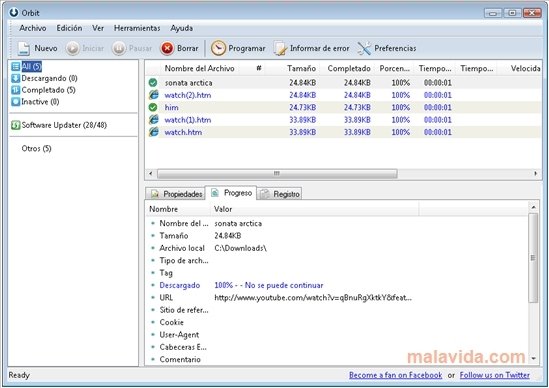
Task: Sort by Completado column header
Action: (x=349, y=68)
